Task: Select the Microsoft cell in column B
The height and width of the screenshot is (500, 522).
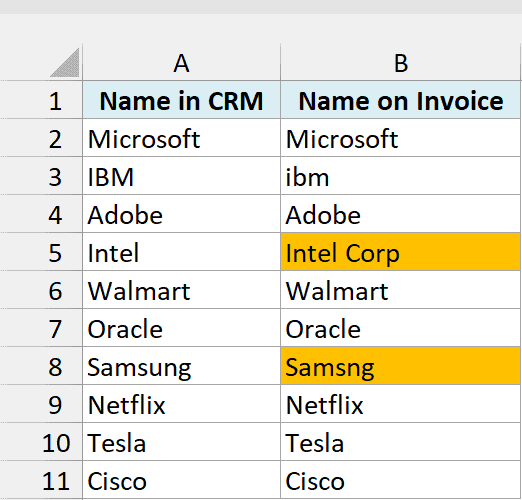Action: [401, 138]
